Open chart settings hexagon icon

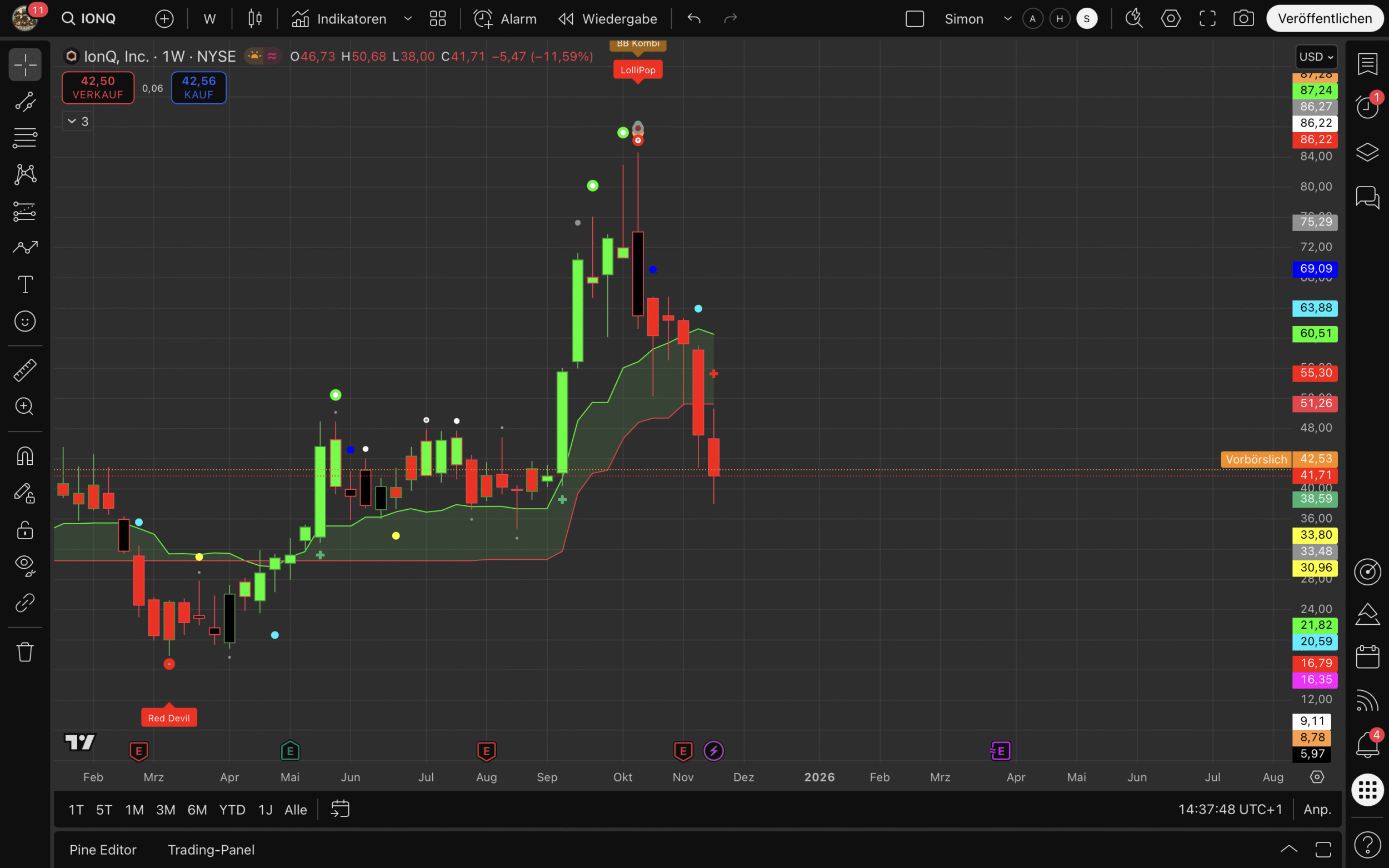tap(1170, 18)
